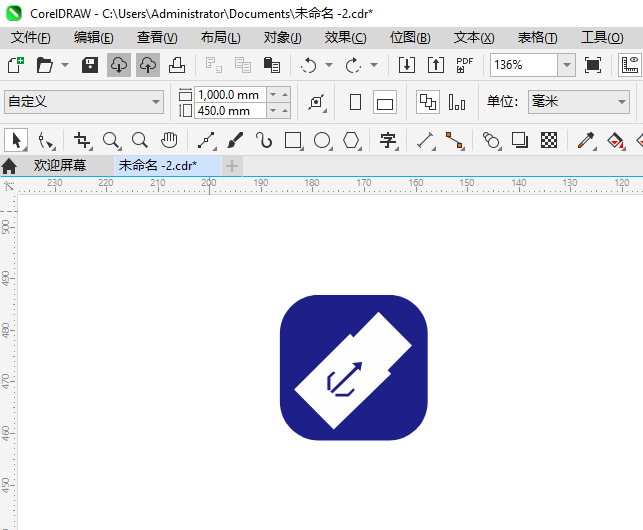
Task: Select the first Zoom magnifier tool
Action: 111,140
